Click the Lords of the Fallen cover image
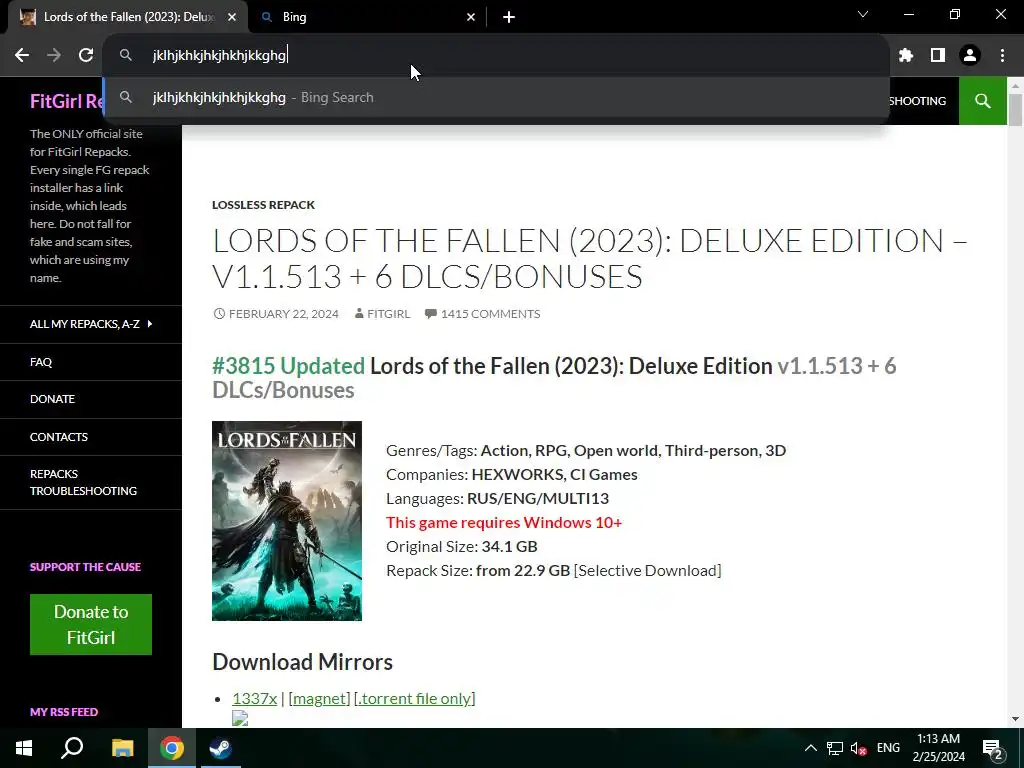This screenshot has height=768, width=1024. [287, 521]
